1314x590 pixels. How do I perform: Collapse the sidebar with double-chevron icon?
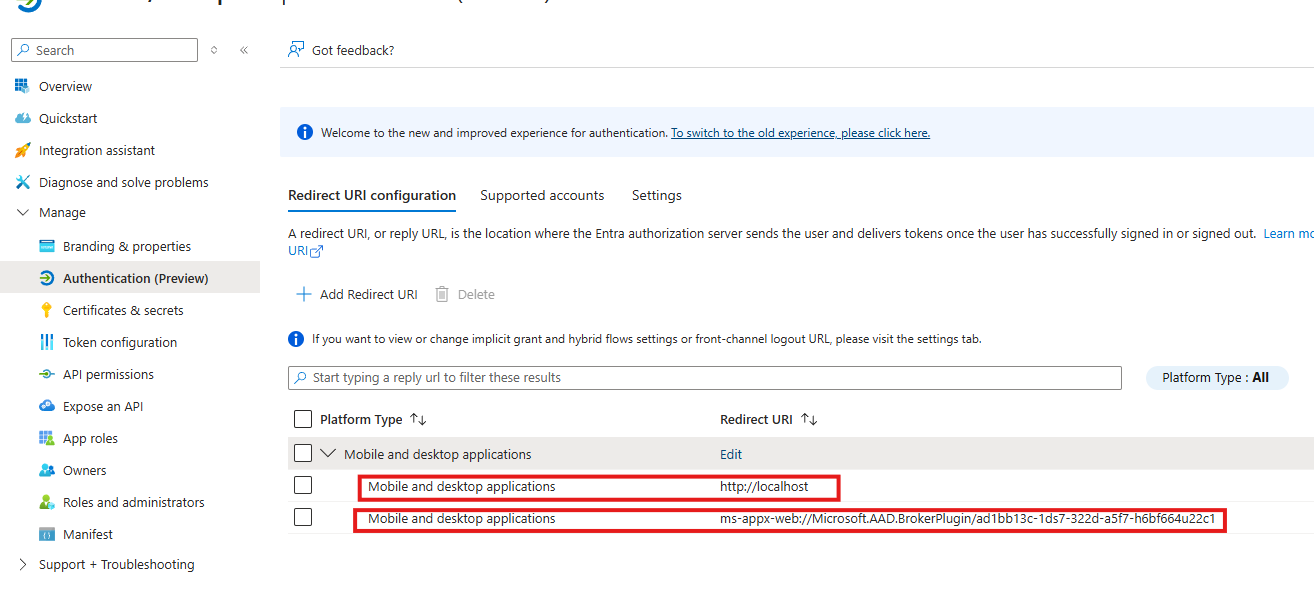click(x=244, y=50)
